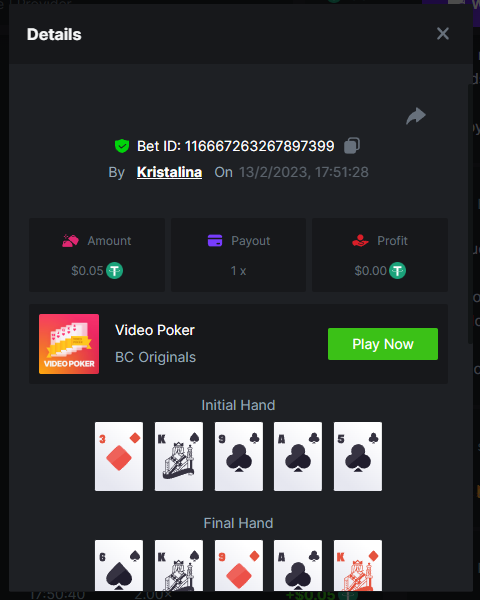Select the King of diamonds final card
The width and height of the screenshot is (480, 600).
tap(358, 565)
